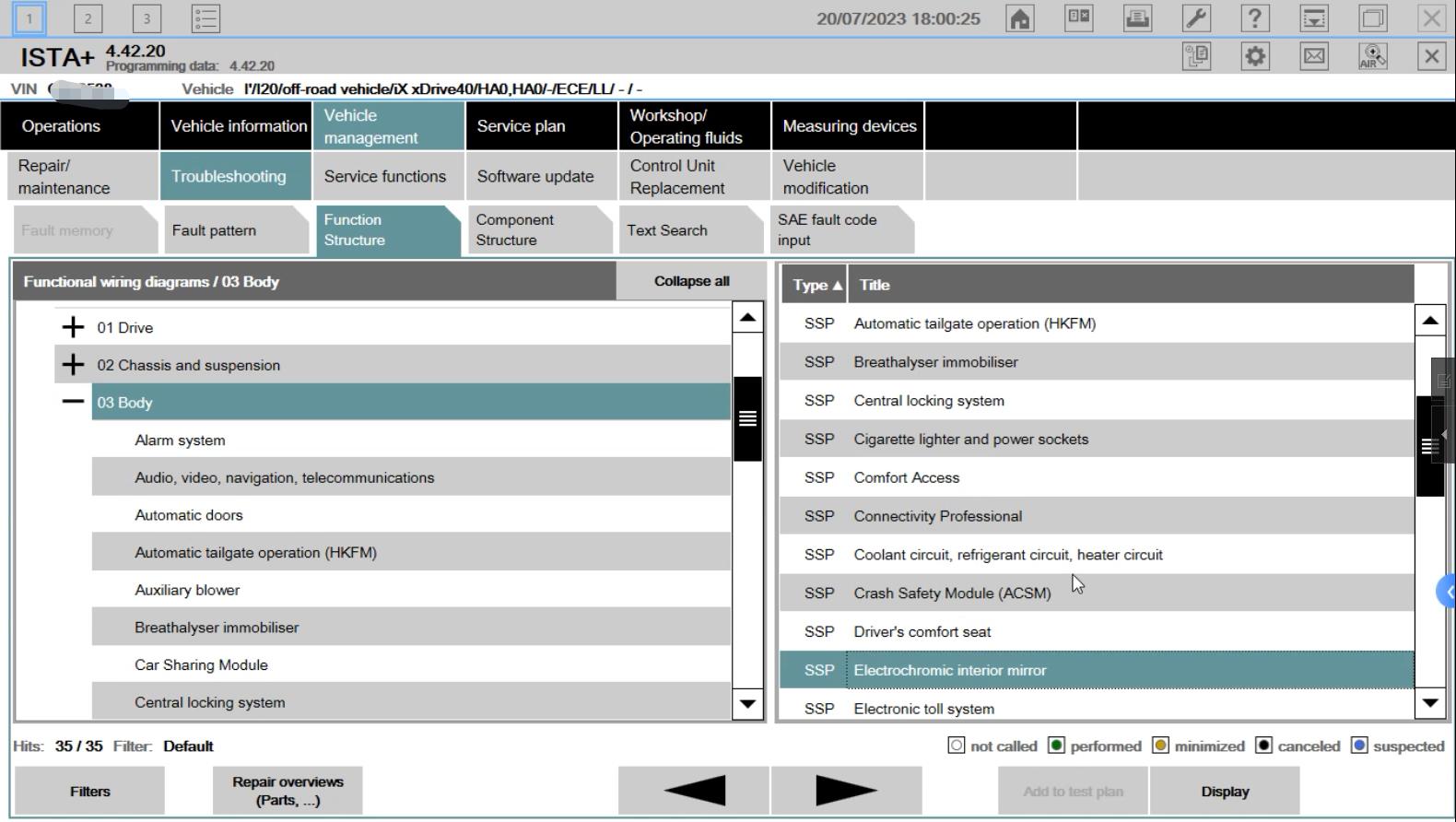This screenshot has width=1456, height=822.
Task: Open the document copy icon beside gear
Action: [x=1196, y=56]
